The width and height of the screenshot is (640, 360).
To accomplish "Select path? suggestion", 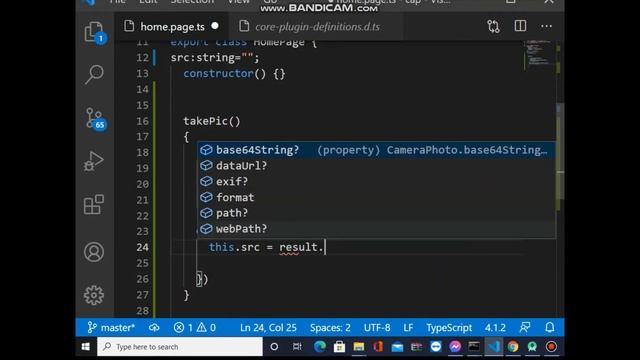I will [376, 213].
